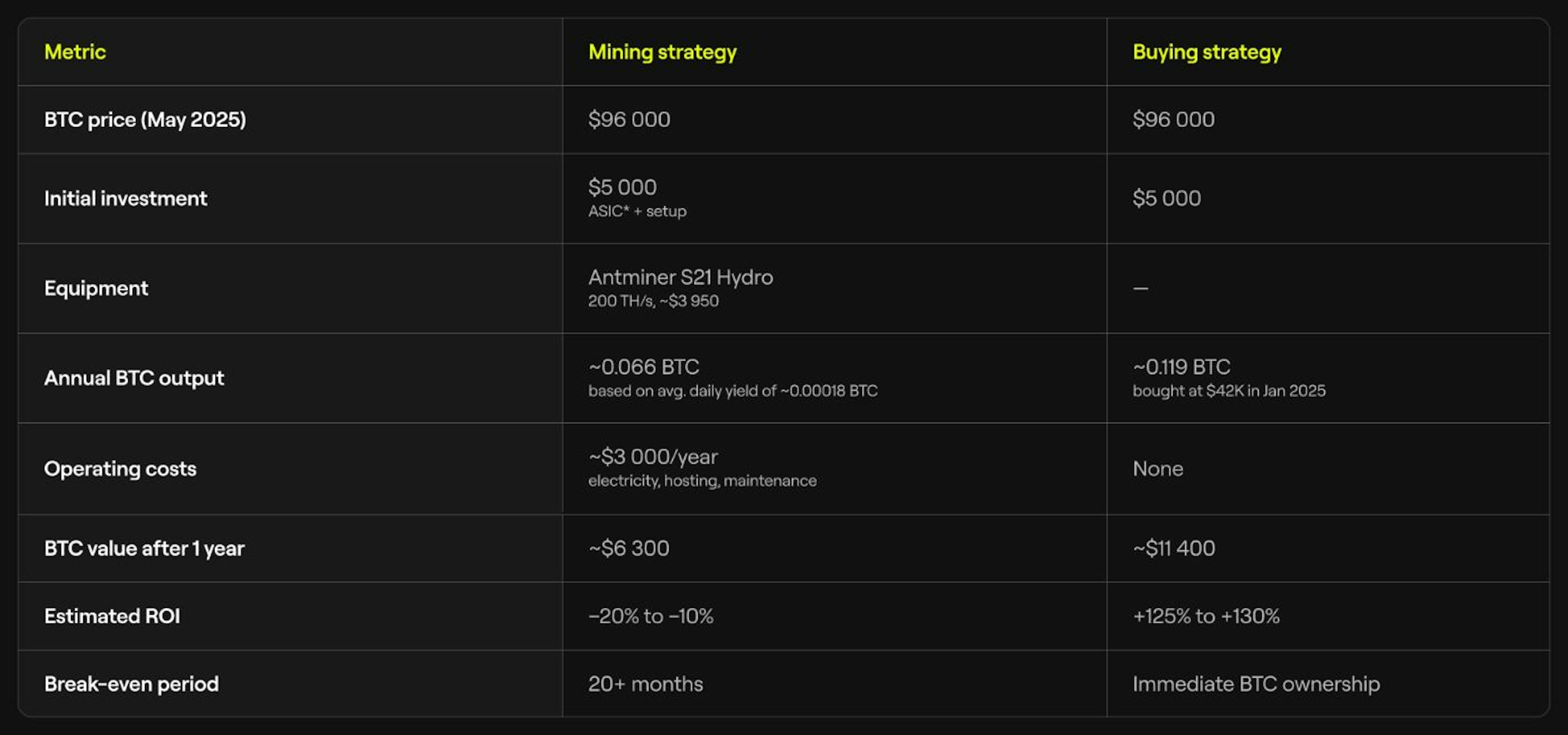Select the ~0.119 BTC buying output value

point(1181,367)
